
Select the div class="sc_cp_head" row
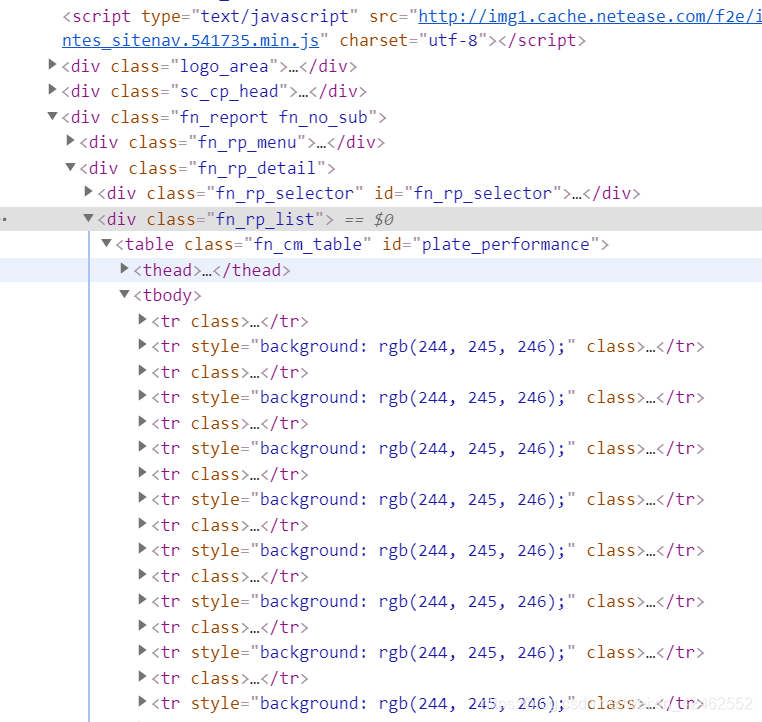point(214,91)
